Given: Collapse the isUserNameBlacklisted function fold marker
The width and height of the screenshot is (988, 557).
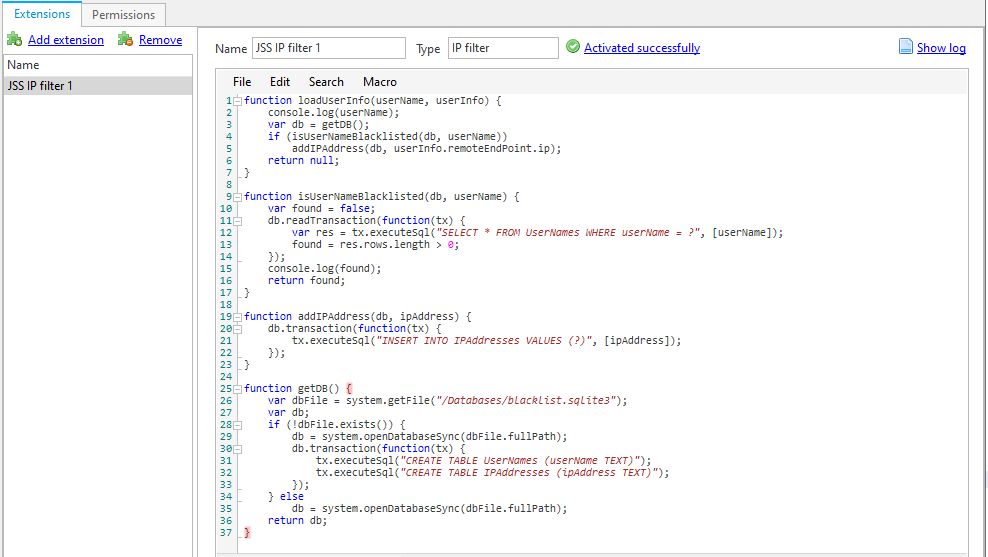Looking at the screenshot, I should pyautogui.click(x=237, y=197).
